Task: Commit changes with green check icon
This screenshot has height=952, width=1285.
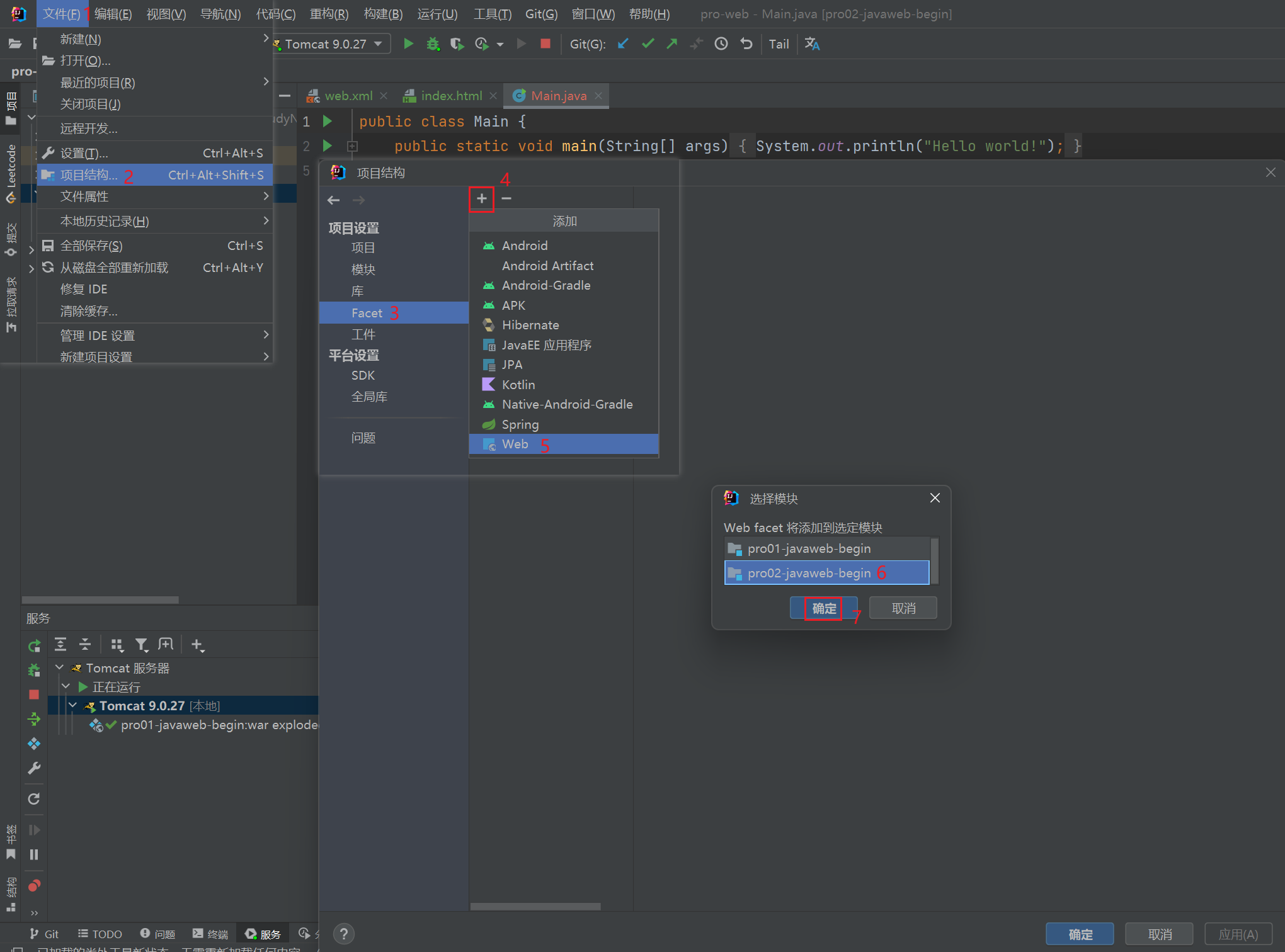Action: pos(648,44)
